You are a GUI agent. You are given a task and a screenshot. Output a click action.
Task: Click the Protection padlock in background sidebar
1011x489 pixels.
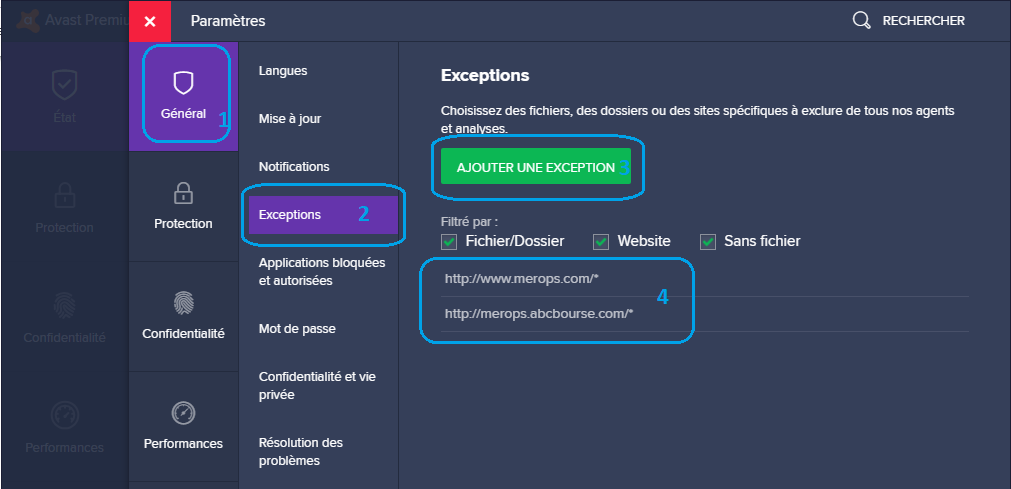click(x=64, y=195)
